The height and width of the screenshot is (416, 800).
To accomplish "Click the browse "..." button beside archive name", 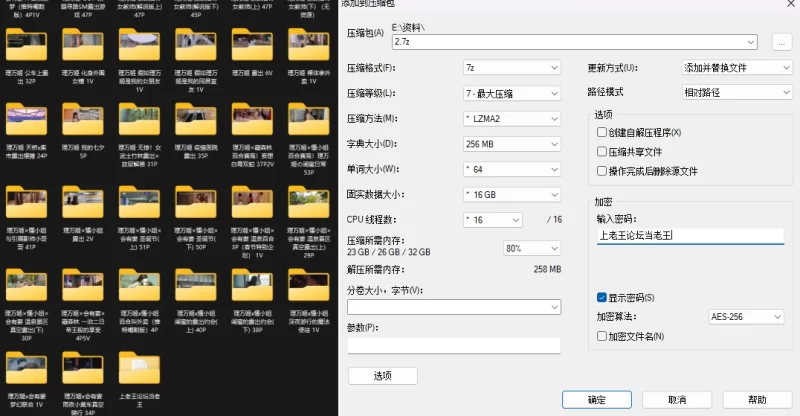I will coord(782,42).
